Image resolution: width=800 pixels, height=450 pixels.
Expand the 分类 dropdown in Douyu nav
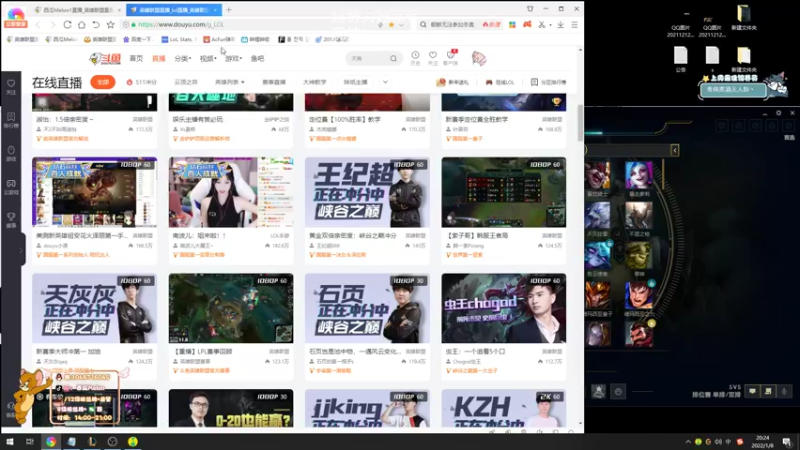(x=183, y=59)
